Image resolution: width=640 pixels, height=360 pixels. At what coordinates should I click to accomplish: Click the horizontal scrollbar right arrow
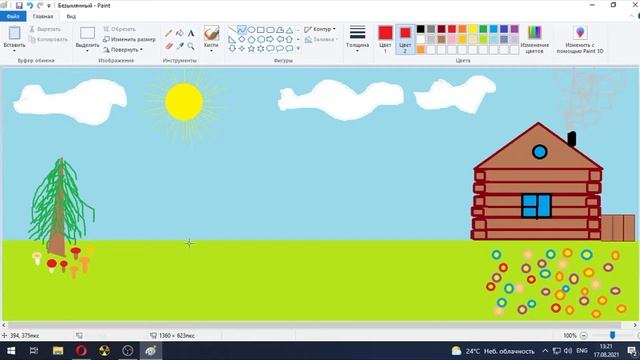(635, 325)
